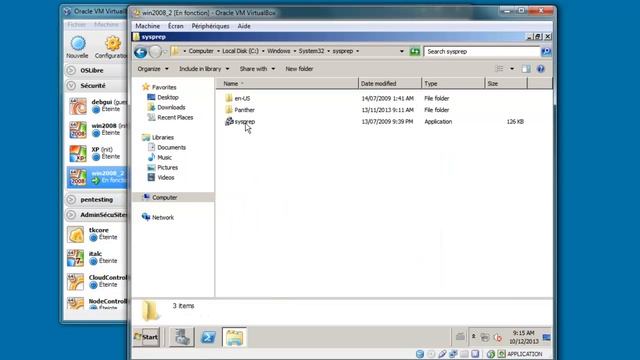This screenshot has height=360, width=640.
Task: Open the Share with dropdown
Action: 257,69
